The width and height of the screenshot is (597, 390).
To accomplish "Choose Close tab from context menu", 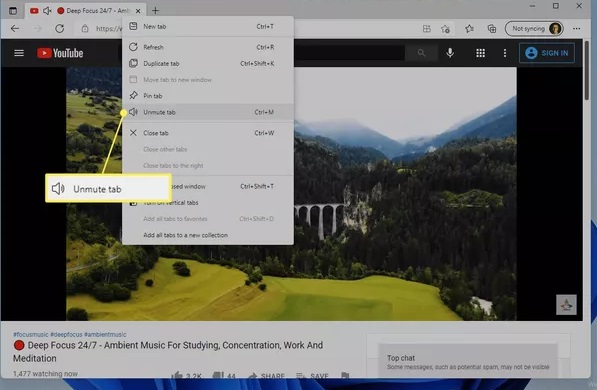I will [x=208, y=133].
